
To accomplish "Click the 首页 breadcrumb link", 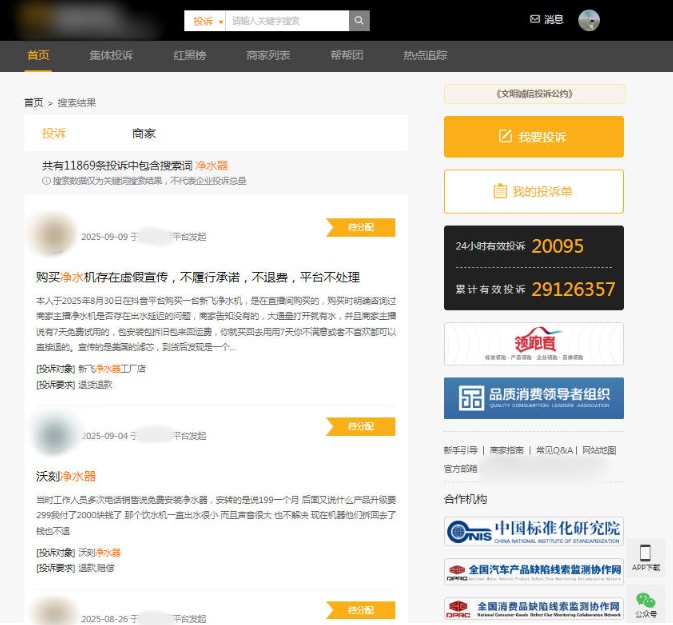I will point(33,103).
